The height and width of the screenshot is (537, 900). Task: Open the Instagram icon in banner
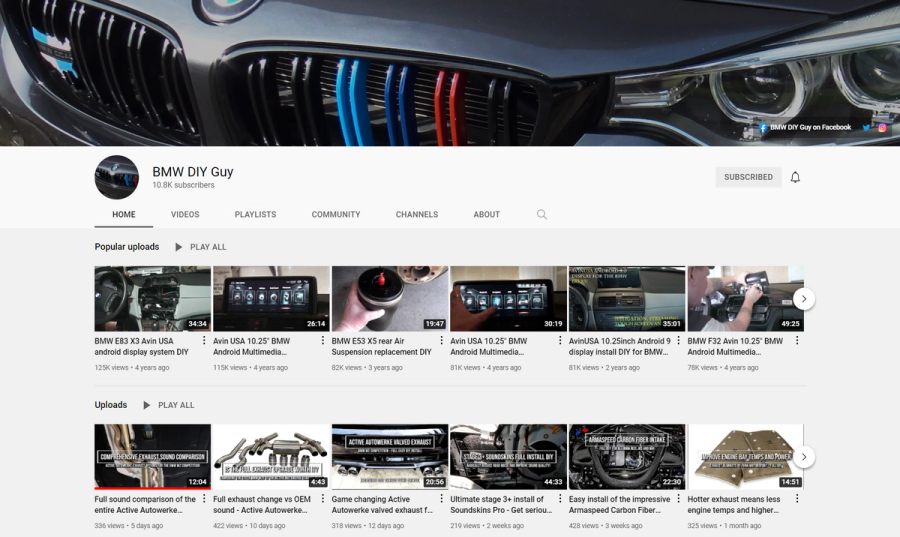point(882,128)
